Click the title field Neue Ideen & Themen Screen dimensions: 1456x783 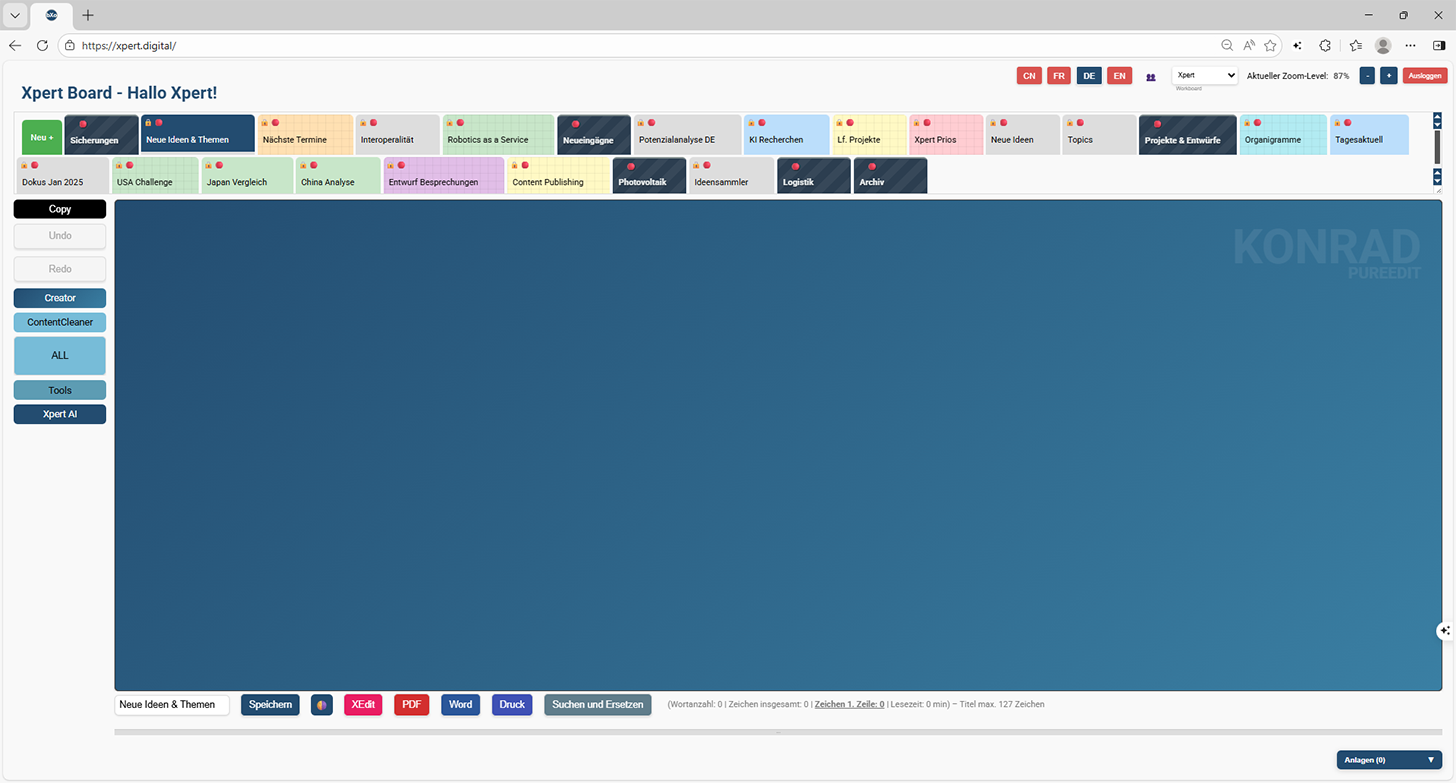click(x=172, y=705)
